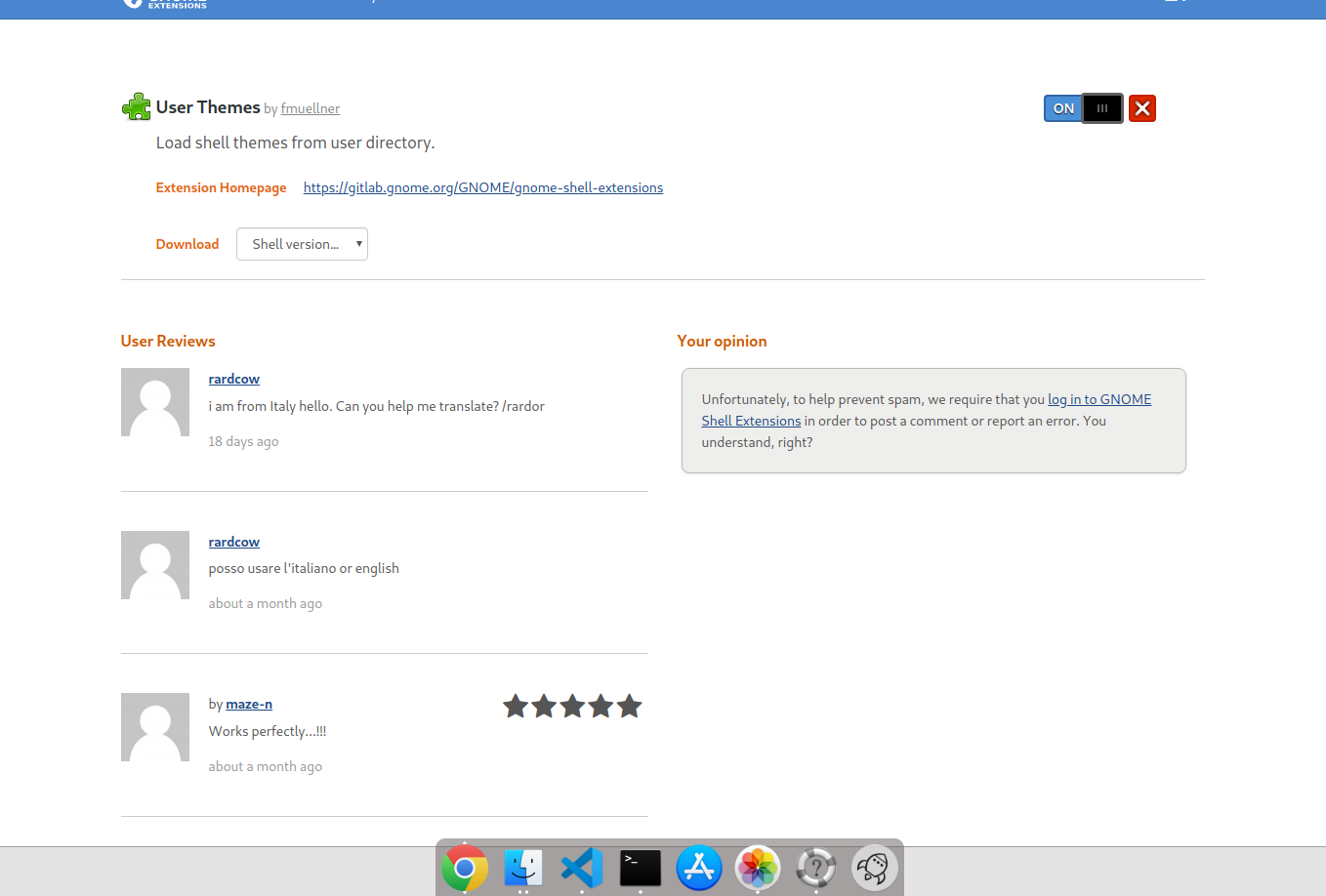Click the '18 days ago' timestamp
The height and width of the screenshot is (896, 1326).
[243, 441]
